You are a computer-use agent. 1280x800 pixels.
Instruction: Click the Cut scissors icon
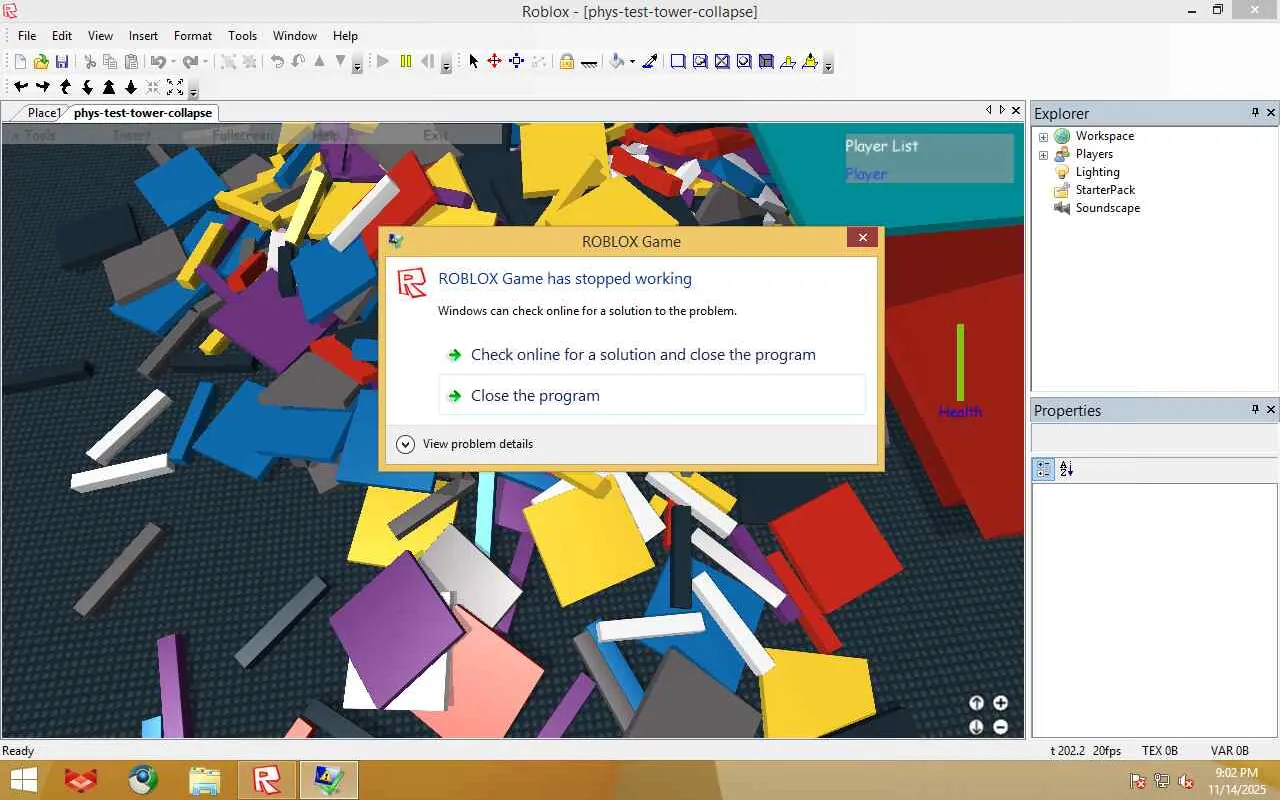[90, 62]
